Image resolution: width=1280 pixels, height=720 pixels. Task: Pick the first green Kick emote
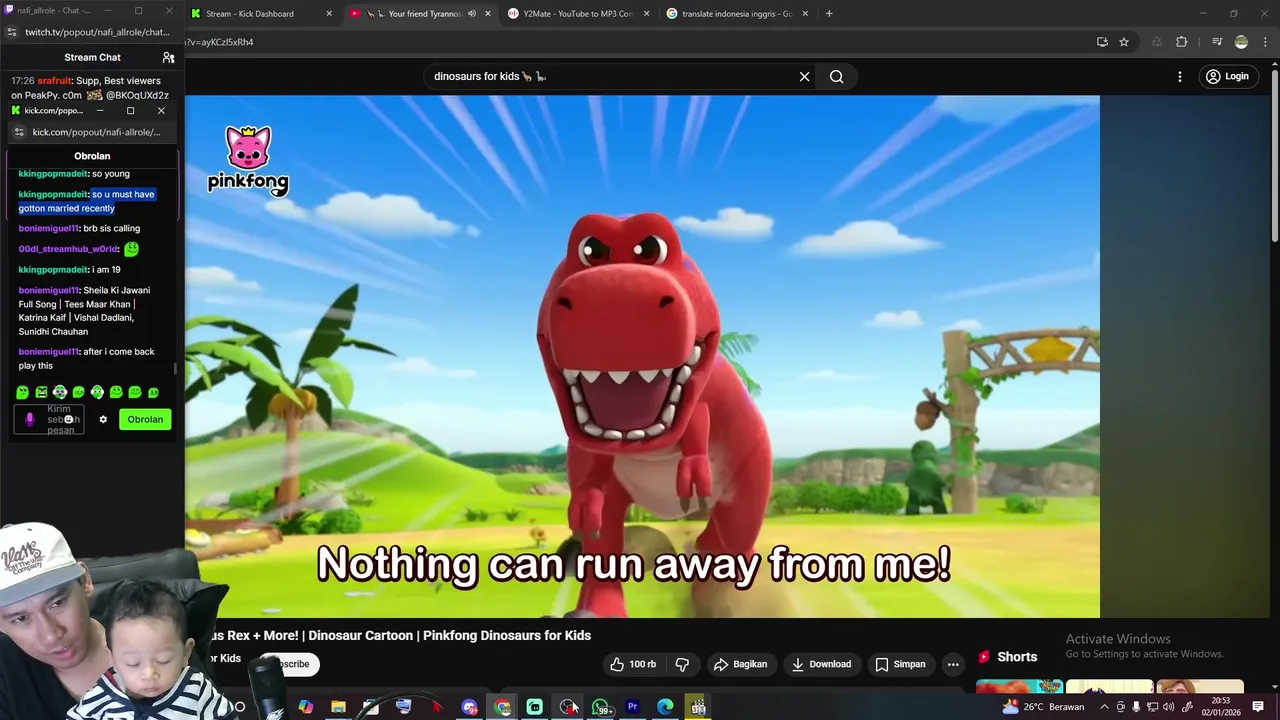(23, 392)
